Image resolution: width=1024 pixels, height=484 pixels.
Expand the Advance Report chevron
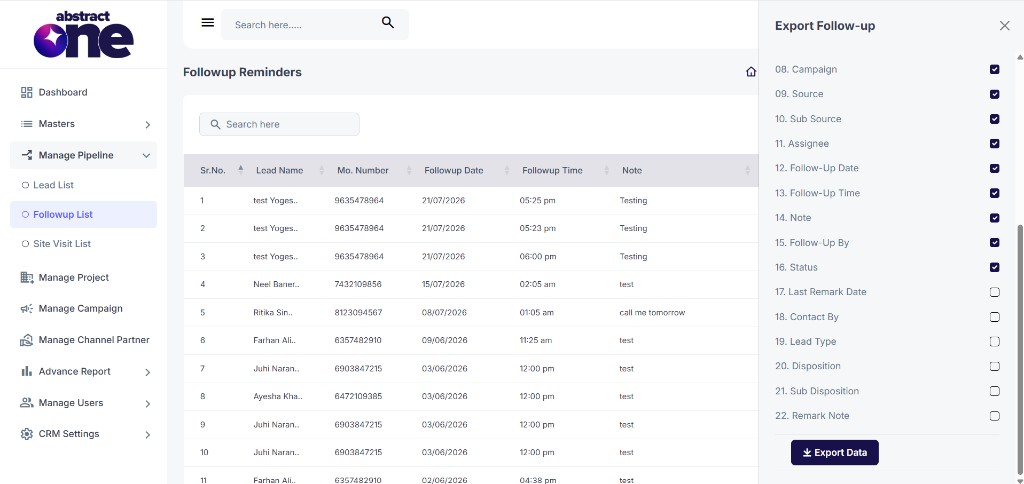point(148,372)
